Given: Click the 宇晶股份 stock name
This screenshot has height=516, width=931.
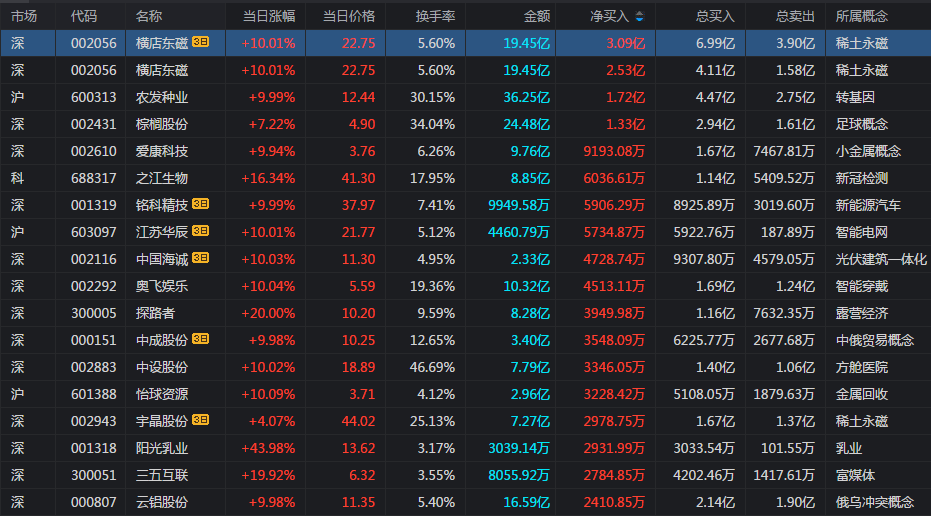Looking at the screenshot, I should click(162, 421).
